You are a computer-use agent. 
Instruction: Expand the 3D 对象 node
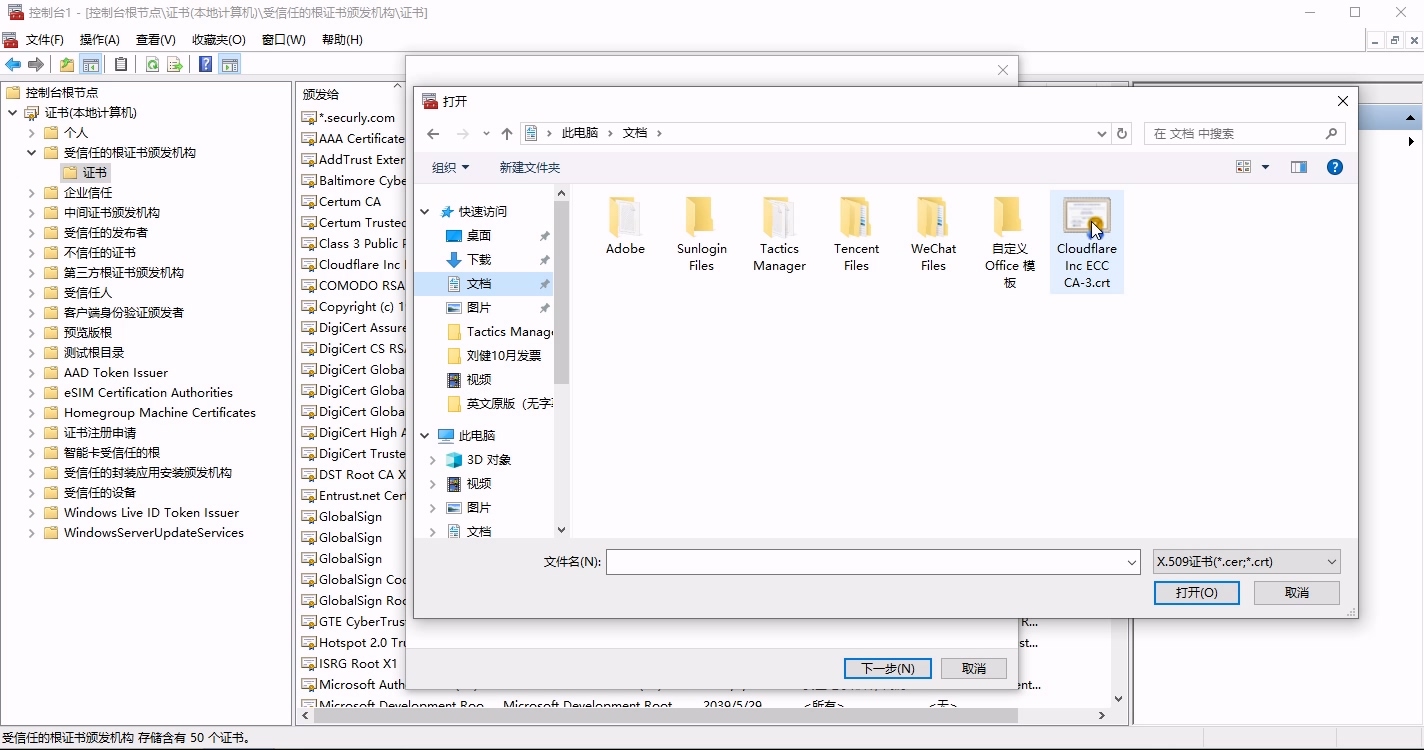433,460
